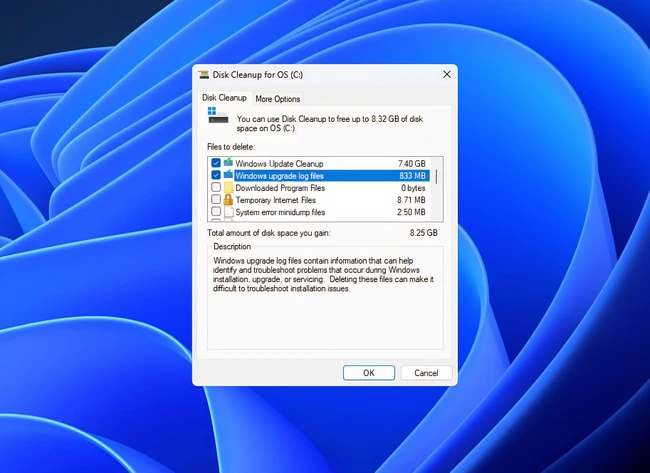
Task: Switch to the More Options tab
Action: (x=277, y=99)
